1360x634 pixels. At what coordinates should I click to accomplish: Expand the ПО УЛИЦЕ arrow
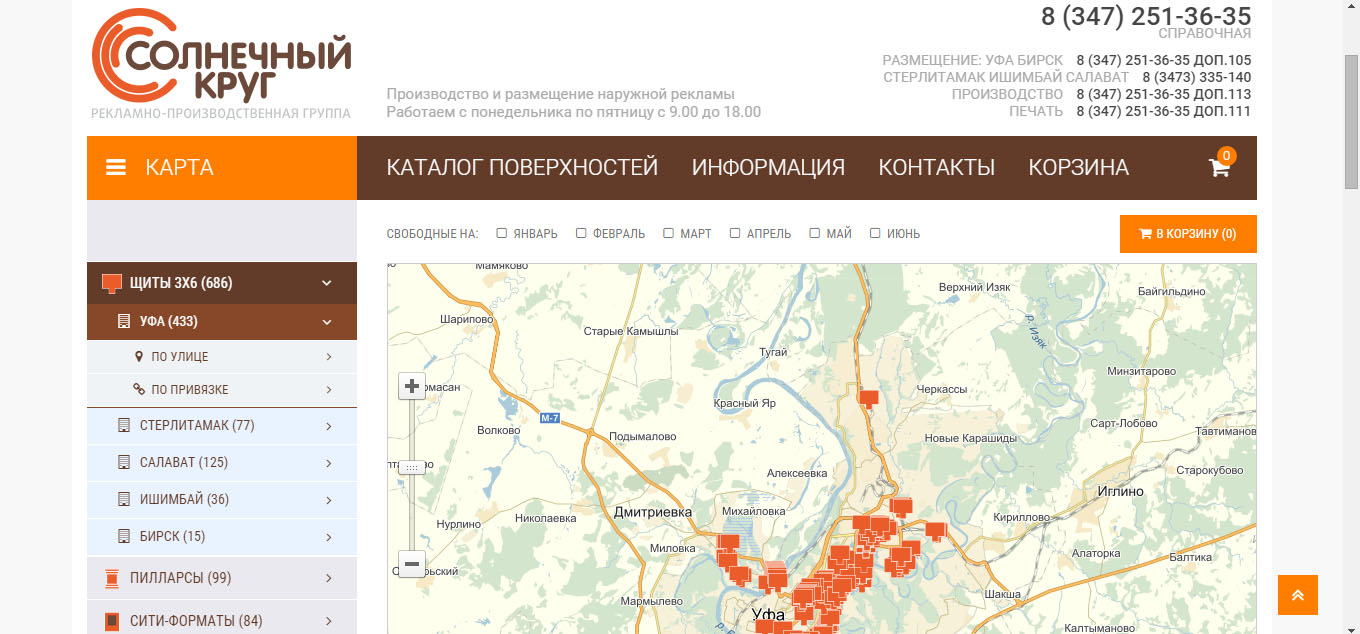(x=329, y=357)
